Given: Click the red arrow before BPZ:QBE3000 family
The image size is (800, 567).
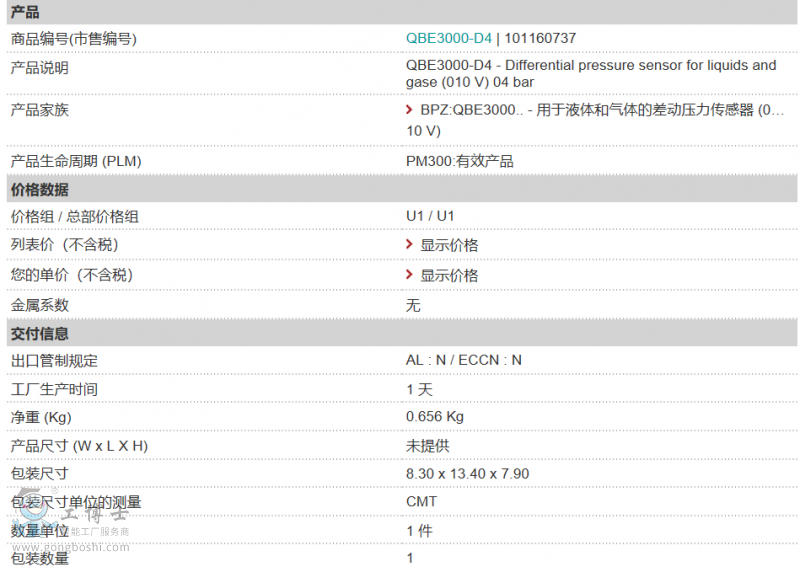Looking at the screenshot, I should coord(410,109).
